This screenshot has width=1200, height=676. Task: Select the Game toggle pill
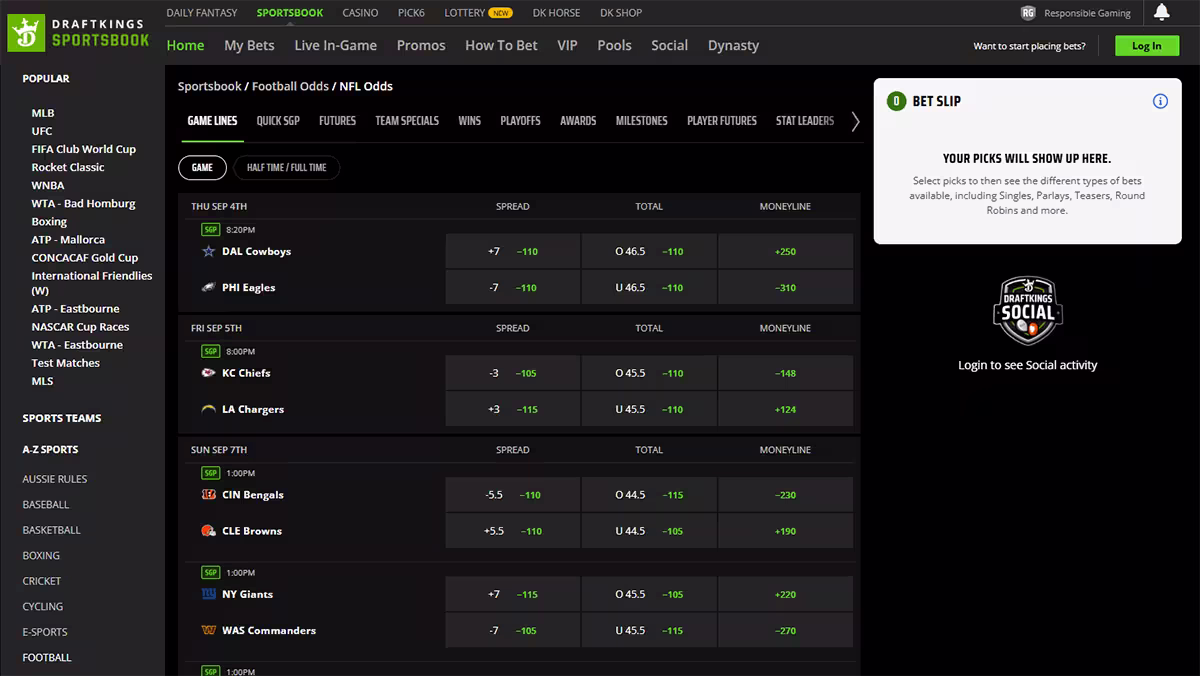coord(202,168)
